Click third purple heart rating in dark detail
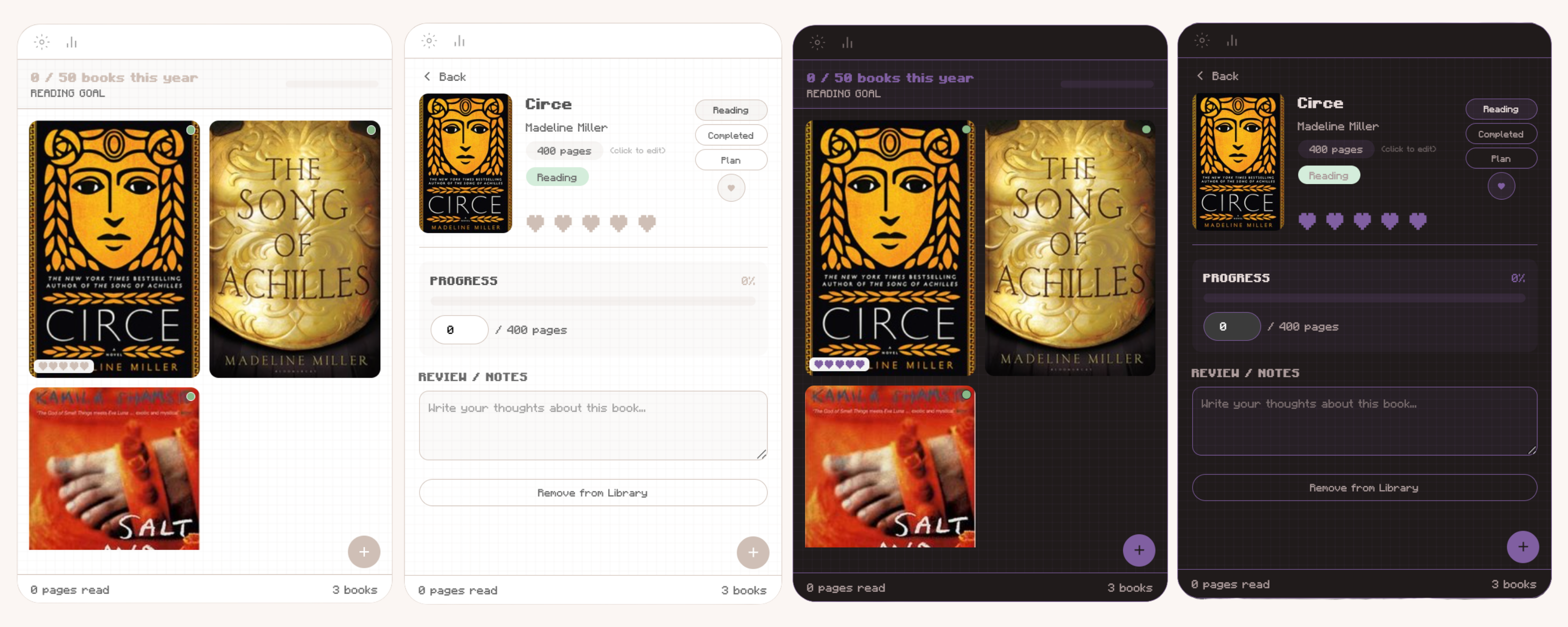Viewport: 1568px width, 627px height. coord(1362,221)
